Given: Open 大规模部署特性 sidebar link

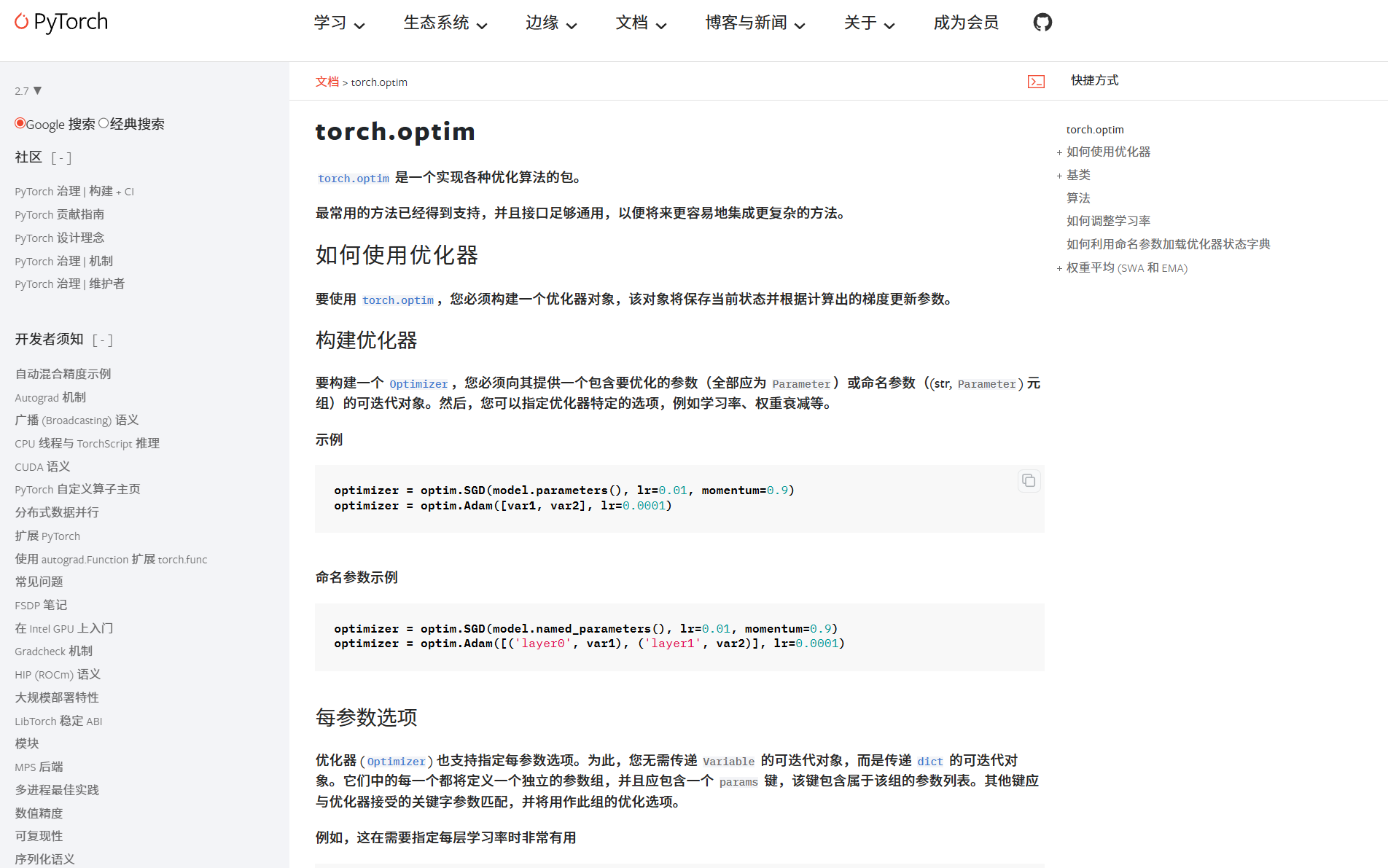Looking at the screenshot, I should 57,697.
